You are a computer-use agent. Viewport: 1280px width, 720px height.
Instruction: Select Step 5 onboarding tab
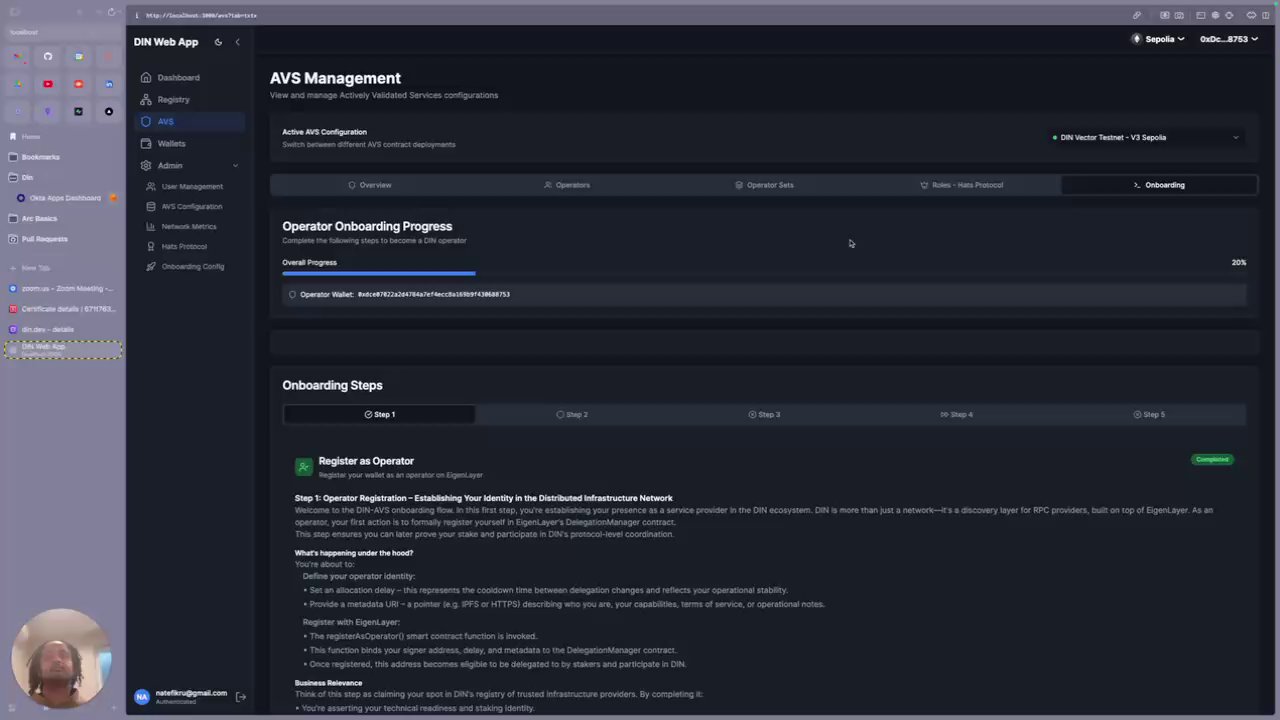pyautogui.click(x=1149, y=414)
